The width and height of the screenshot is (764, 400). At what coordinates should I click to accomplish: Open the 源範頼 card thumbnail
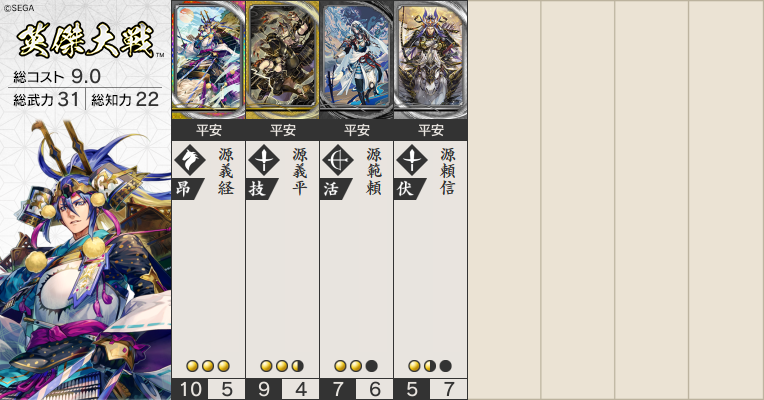tap(357, 60)
